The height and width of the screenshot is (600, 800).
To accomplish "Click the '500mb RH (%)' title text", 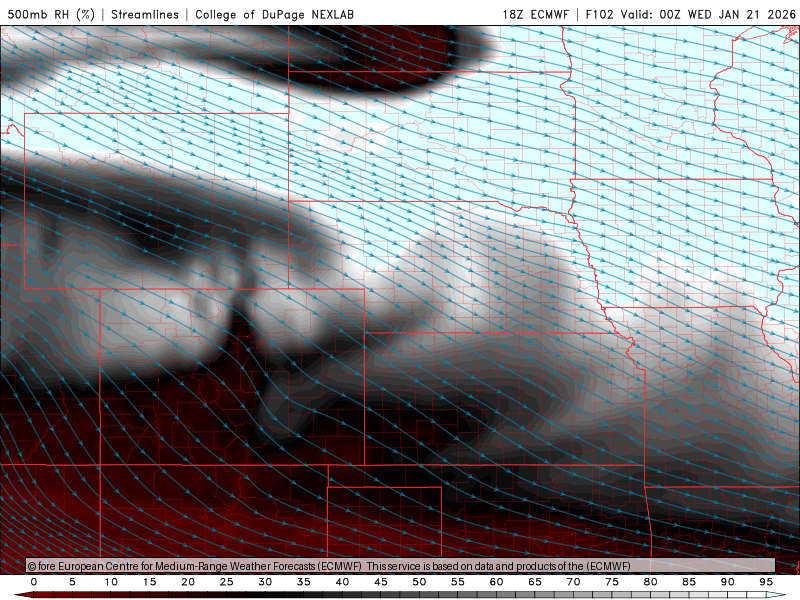I will (x=51, y=14).
